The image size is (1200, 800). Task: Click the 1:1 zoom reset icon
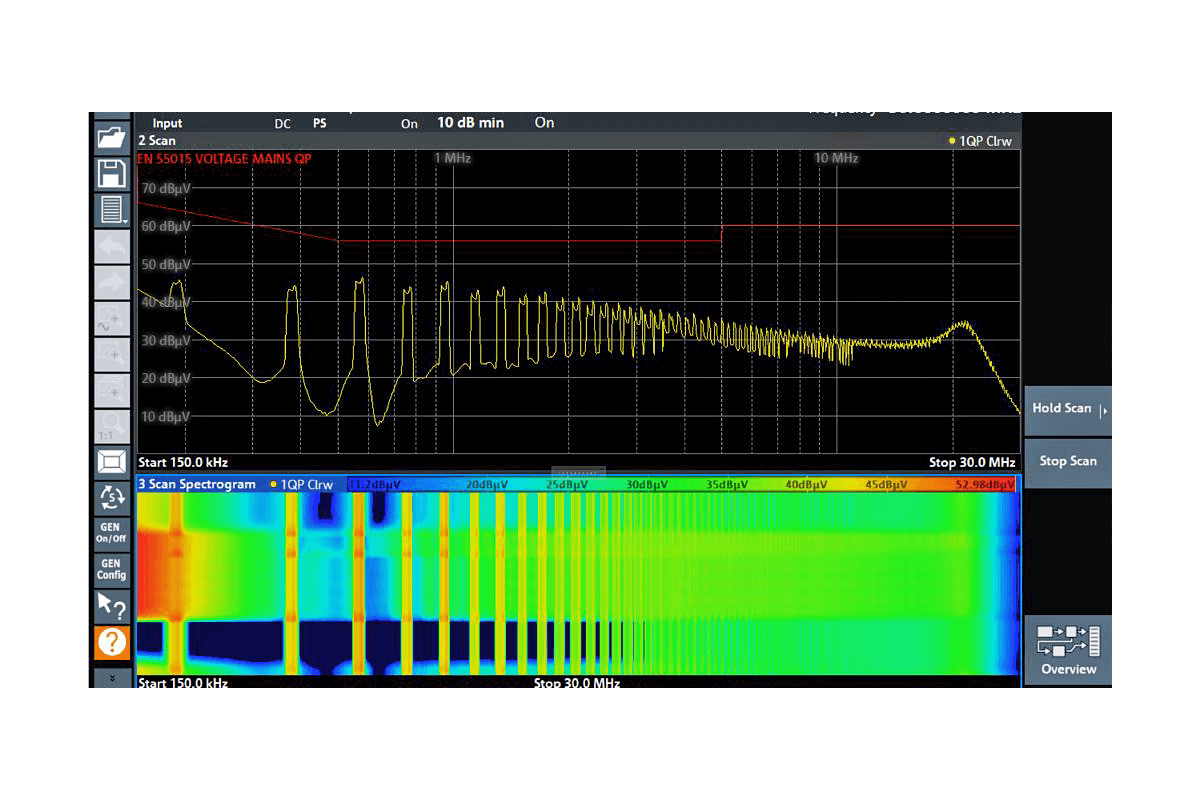coord(111,426)
